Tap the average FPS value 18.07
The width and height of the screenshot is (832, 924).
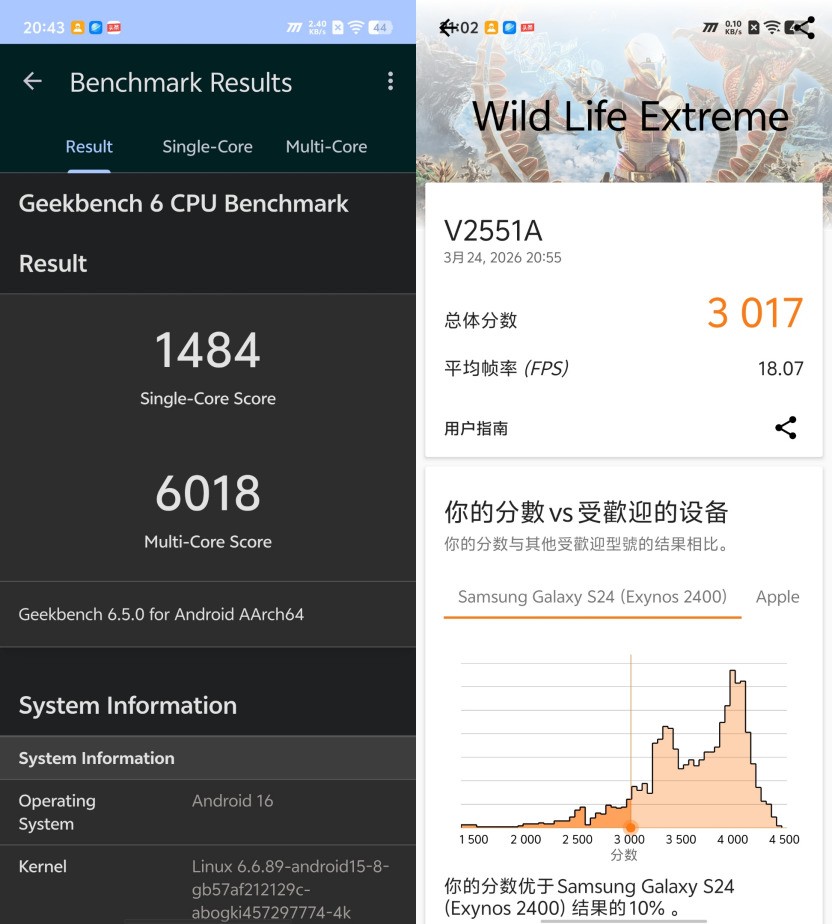click(781, 368)
